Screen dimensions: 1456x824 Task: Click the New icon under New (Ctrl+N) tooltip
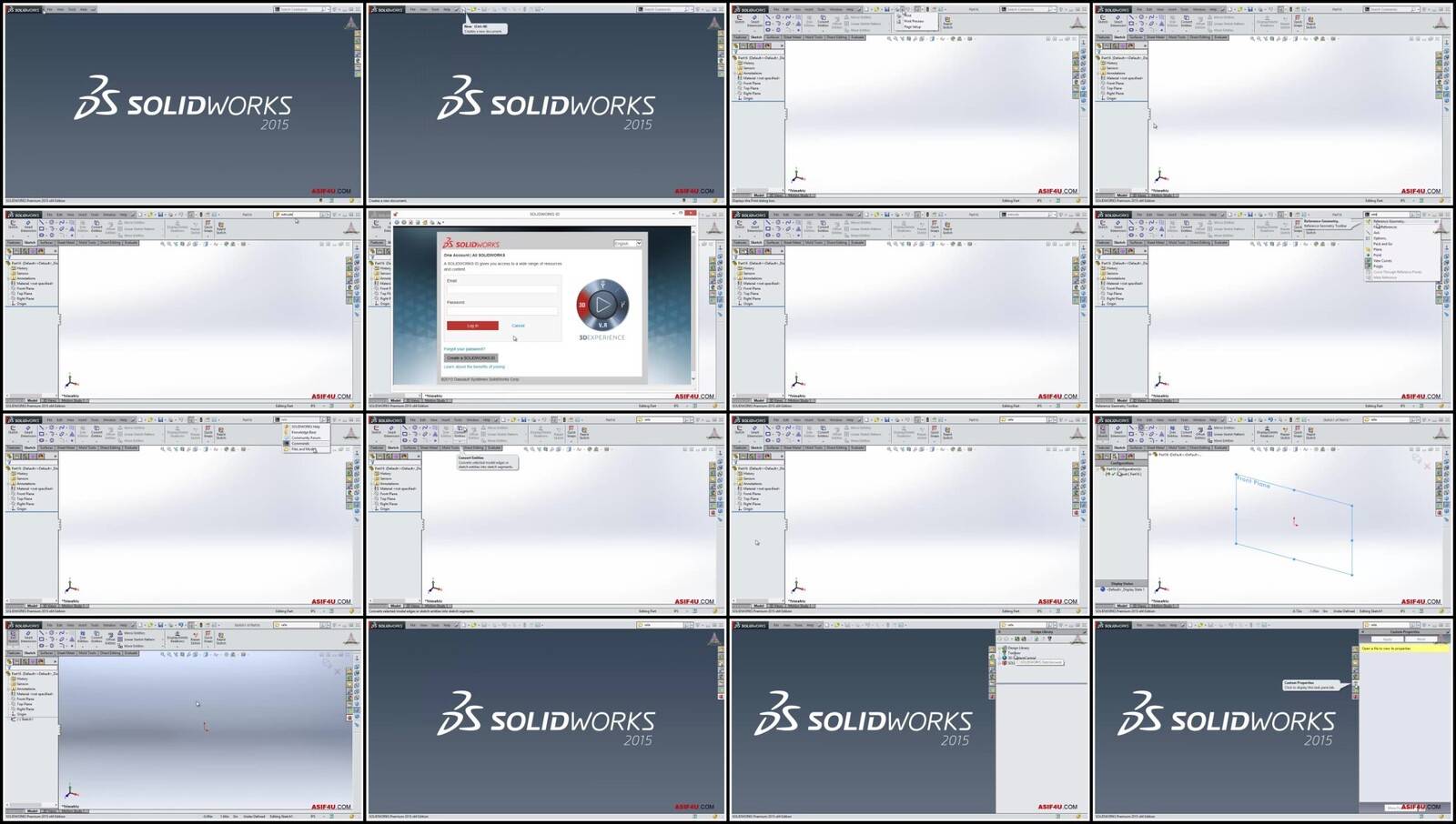pos(464,9)
